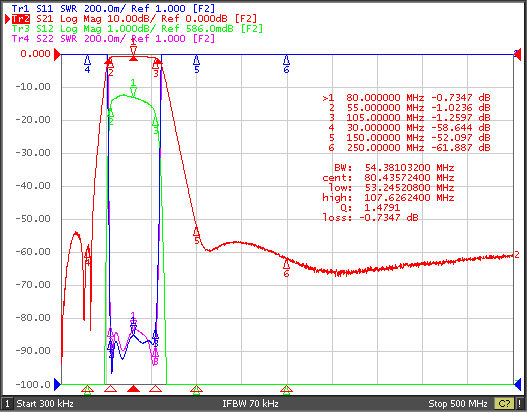Click green marker 2 on the S12 trace
527x413 pixels.
pos(111,117)
